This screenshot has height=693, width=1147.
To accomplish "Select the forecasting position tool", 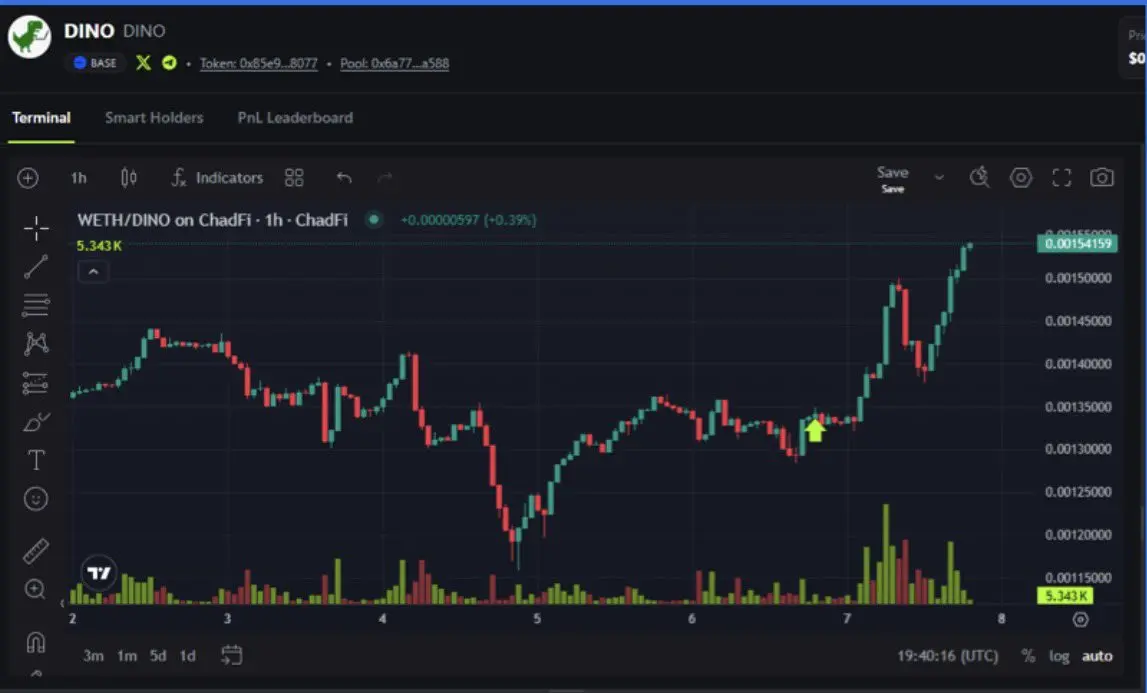I will (x=36, y=382).
